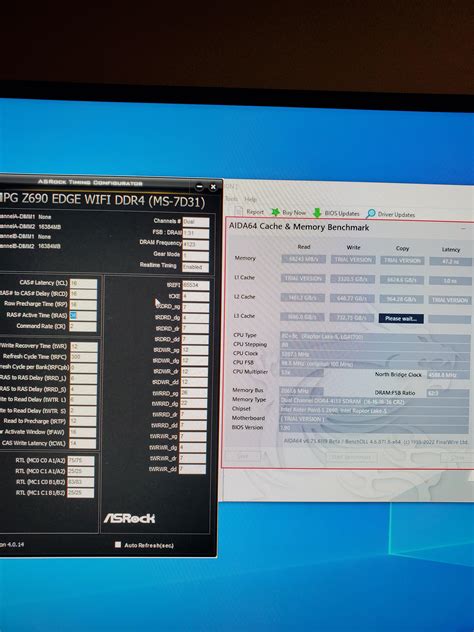Click the L3 Cache Write result cell
The height and width of the screenshot is (632, 474).
click(x=352, y=318)
